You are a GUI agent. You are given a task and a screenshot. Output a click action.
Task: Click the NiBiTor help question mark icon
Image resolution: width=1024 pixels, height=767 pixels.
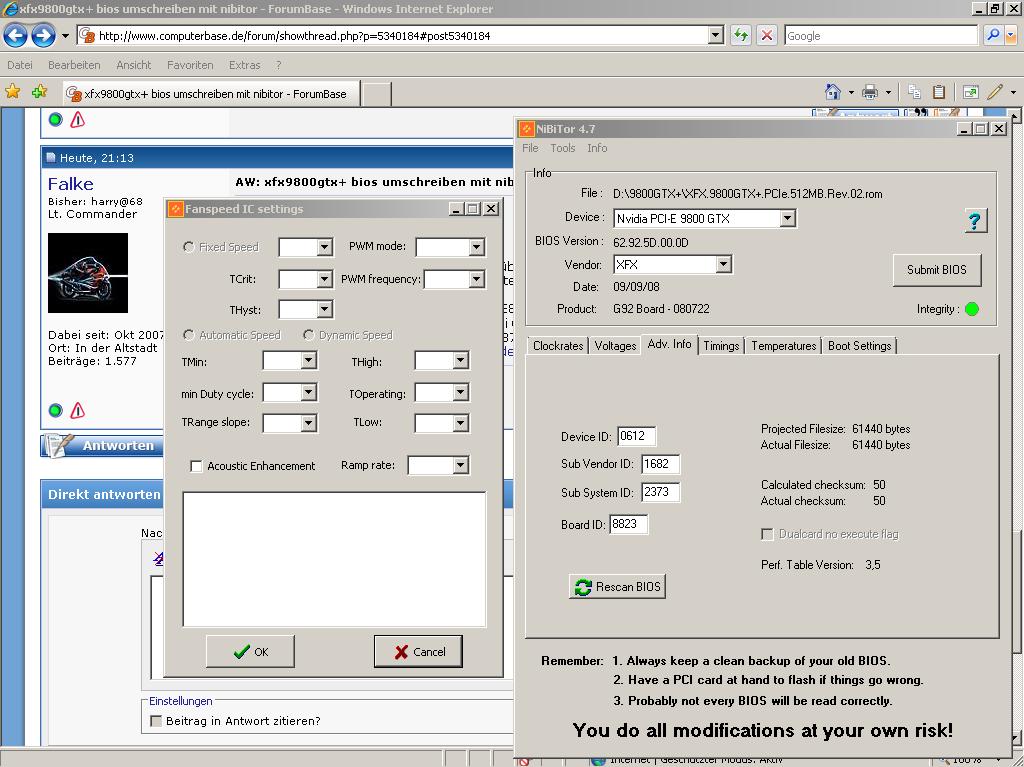(x=975, y=221)
